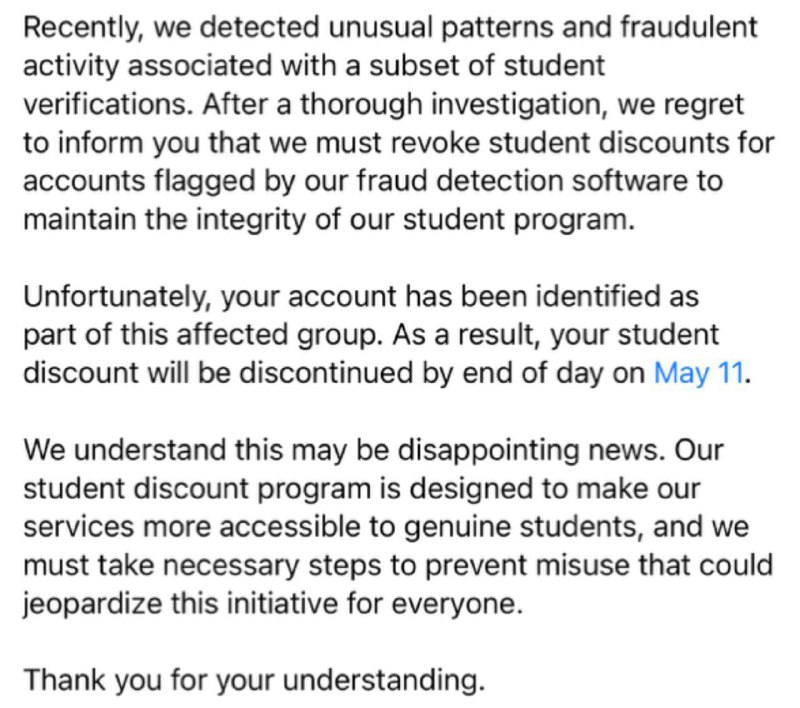Screen dimensions: 800x708
Task: Click "initiative for everyone" text
Action: (x=374, y=604)
